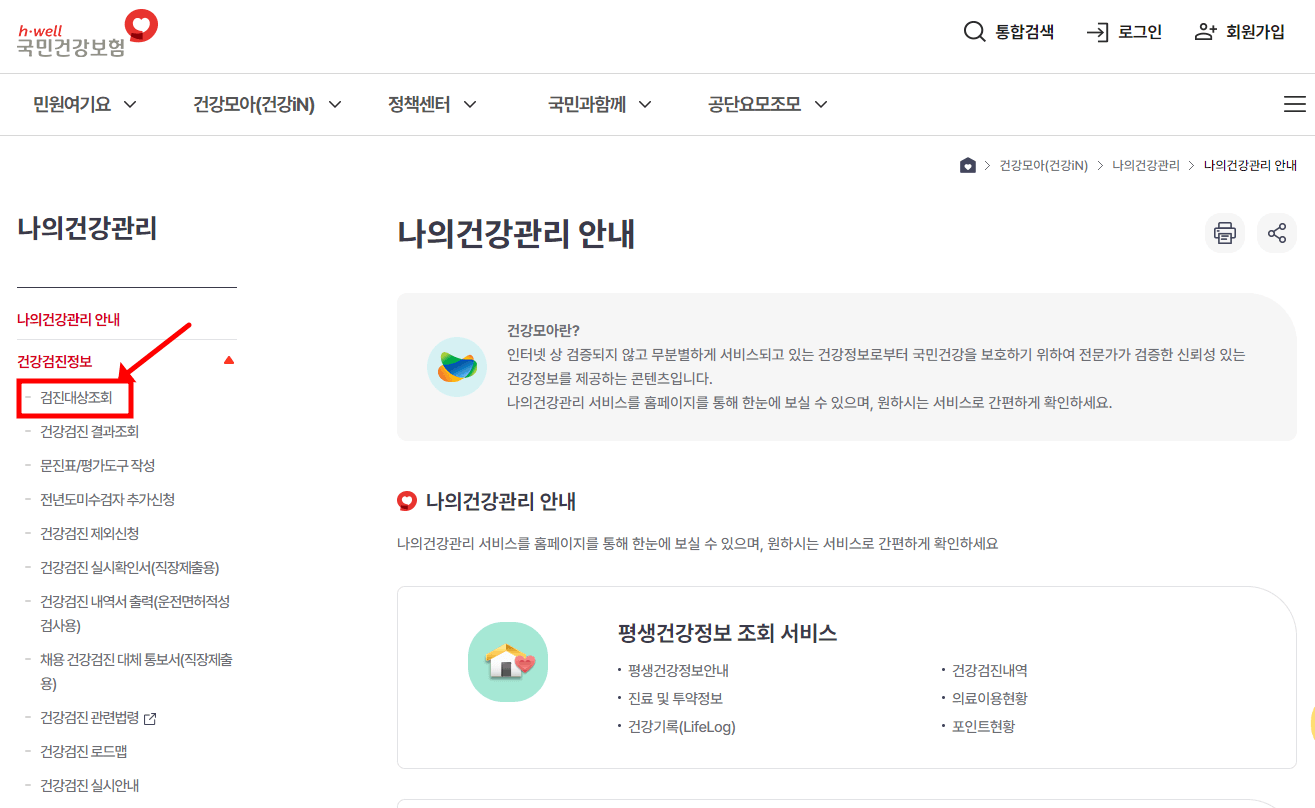Viewport: 1315px width, 808px height.
Task: Open the 국민과함께 menu
Action: (x=595, y=104)
